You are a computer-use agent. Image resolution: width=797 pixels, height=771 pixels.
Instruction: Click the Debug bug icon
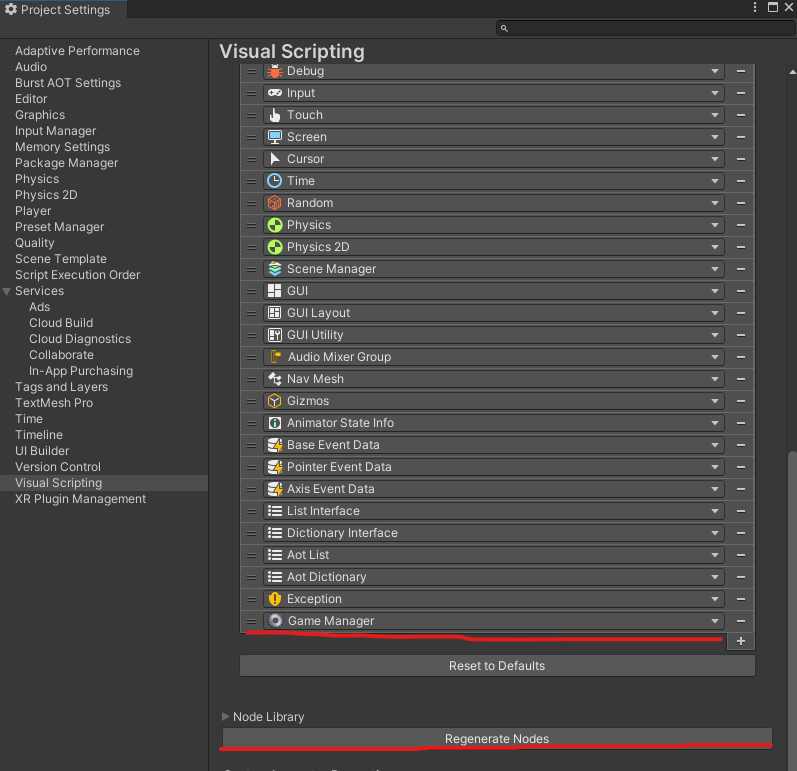[x=274, y=71]
